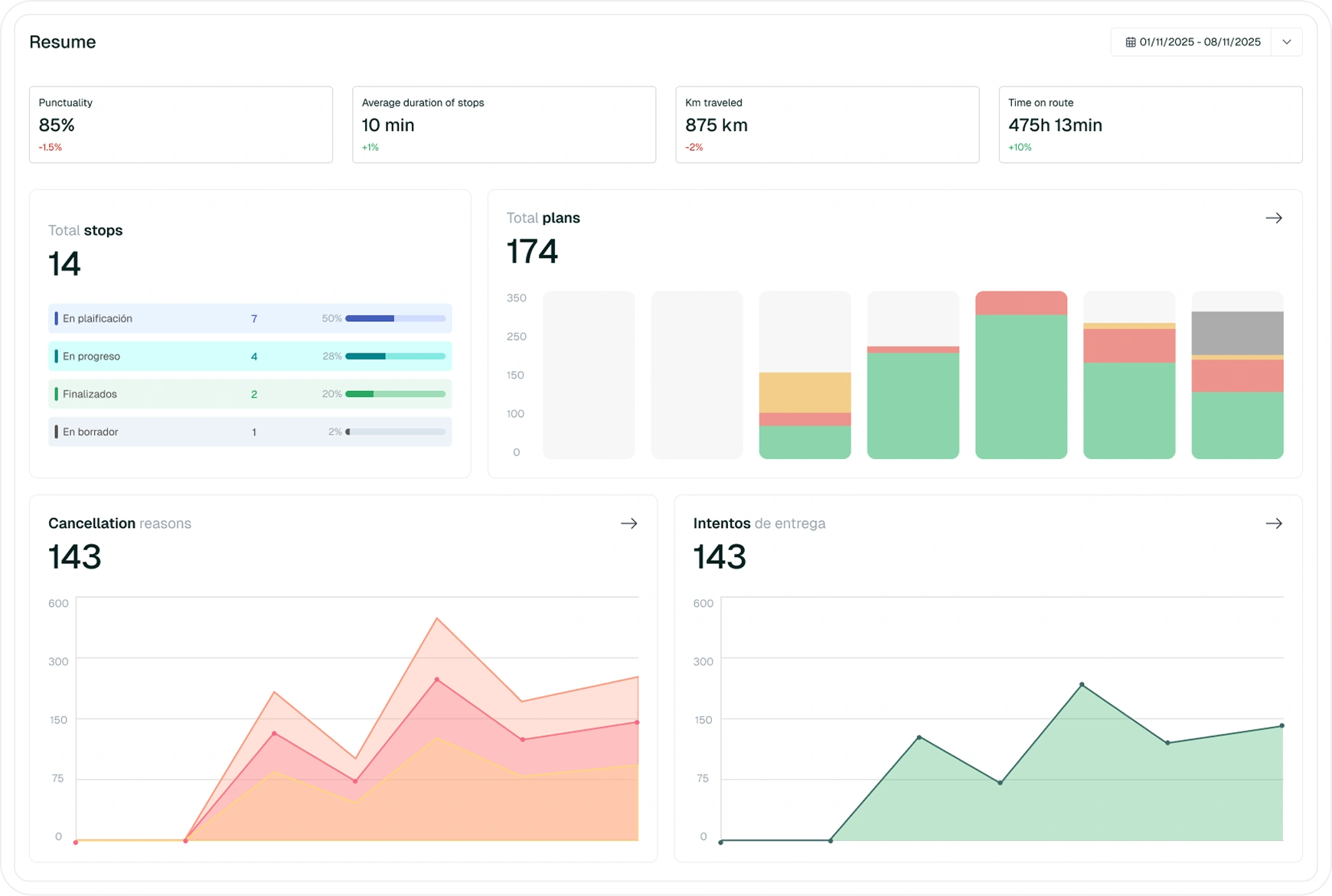Viewport: 1332px width, 896px height.
Task: Expand the date range dropdown chevron
Action: pyautogui.click(x=1287, y=42)
